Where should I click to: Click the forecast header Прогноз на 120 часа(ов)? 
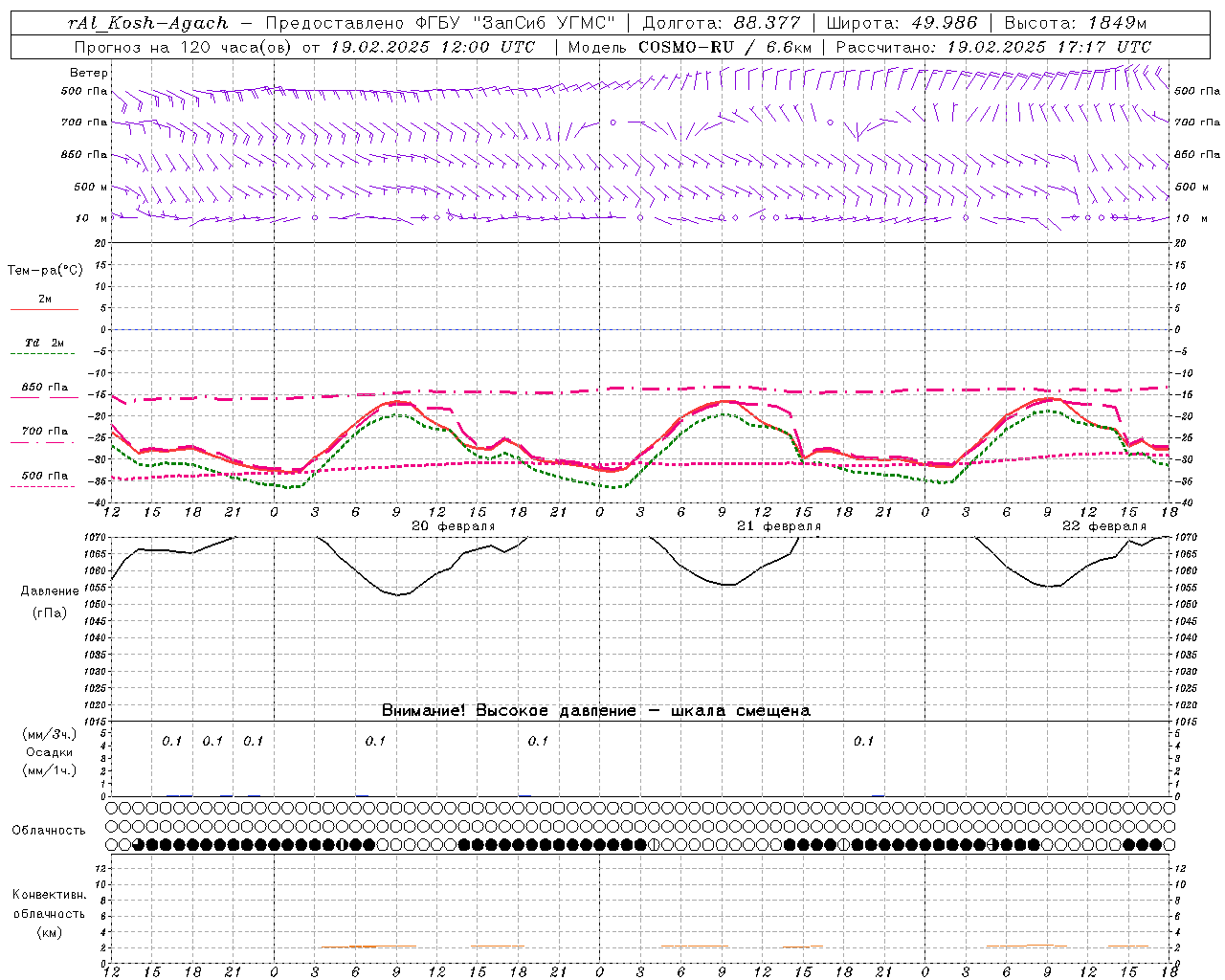tap(184, 47)
